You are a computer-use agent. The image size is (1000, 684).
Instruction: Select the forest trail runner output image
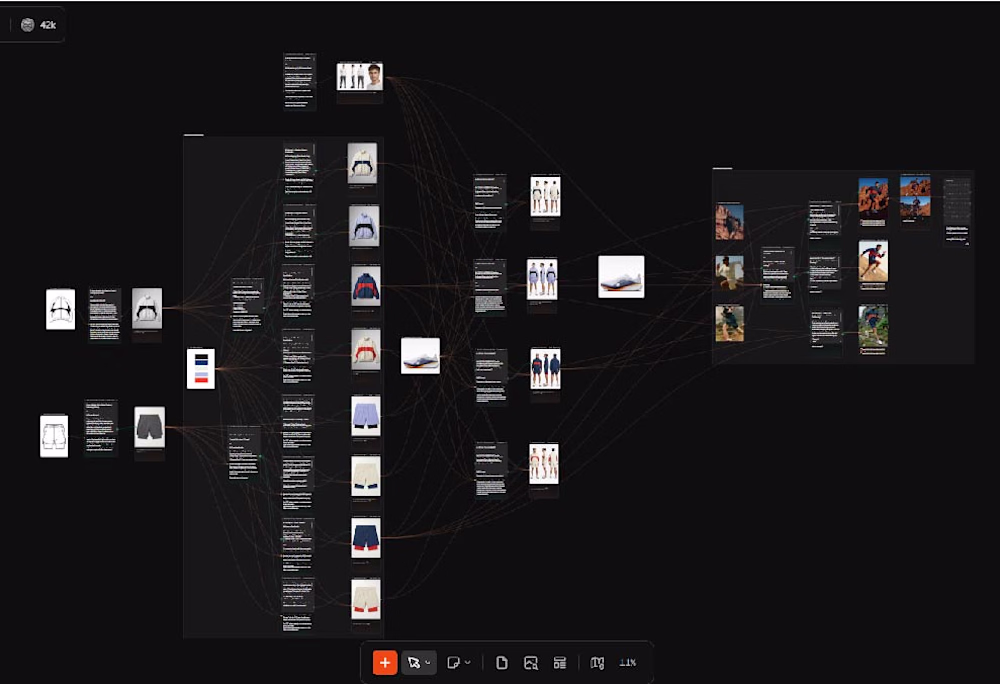873,326
